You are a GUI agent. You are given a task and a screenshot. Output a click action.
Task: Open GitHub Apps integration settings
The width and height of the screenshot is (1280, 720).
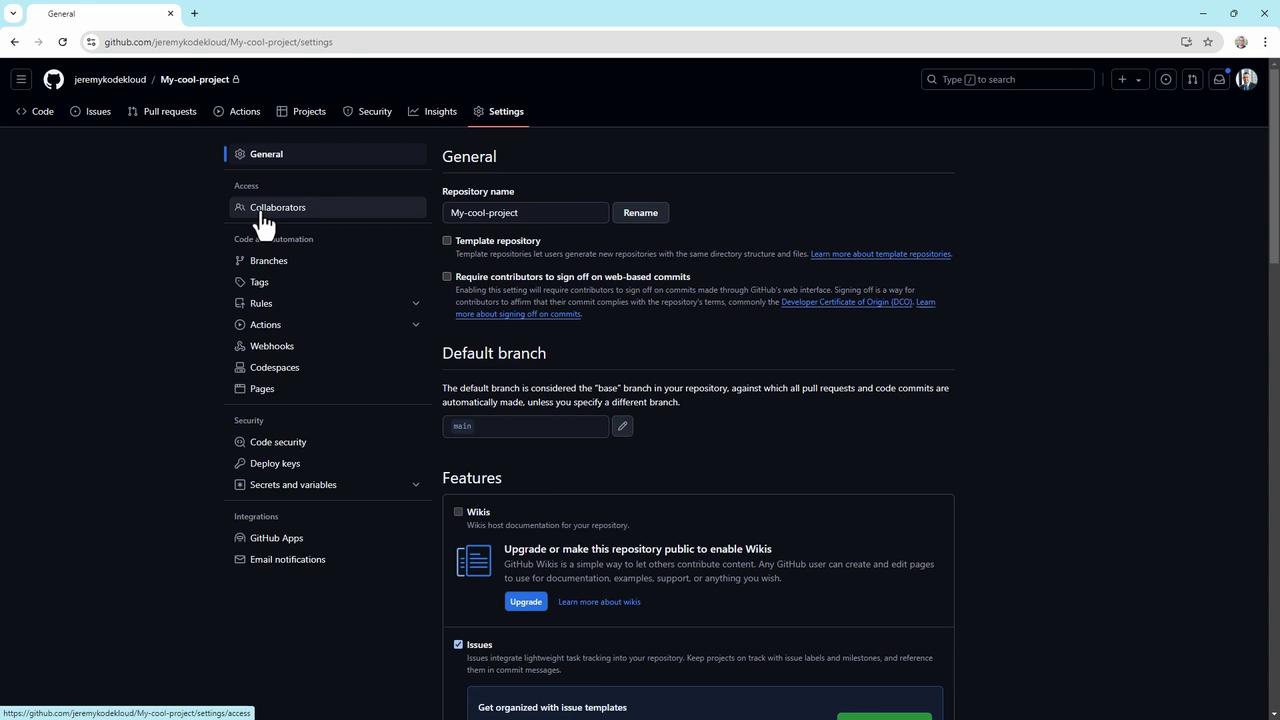coord(329,538)
